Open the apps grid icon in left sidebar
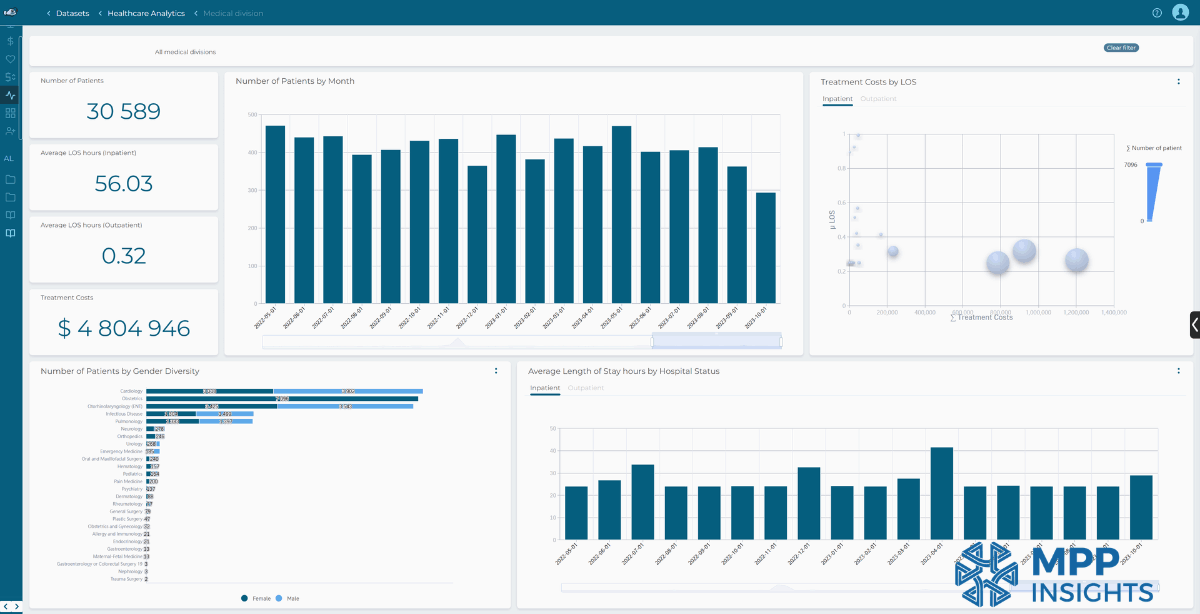The image size is (1200, 614). [11, 113]
